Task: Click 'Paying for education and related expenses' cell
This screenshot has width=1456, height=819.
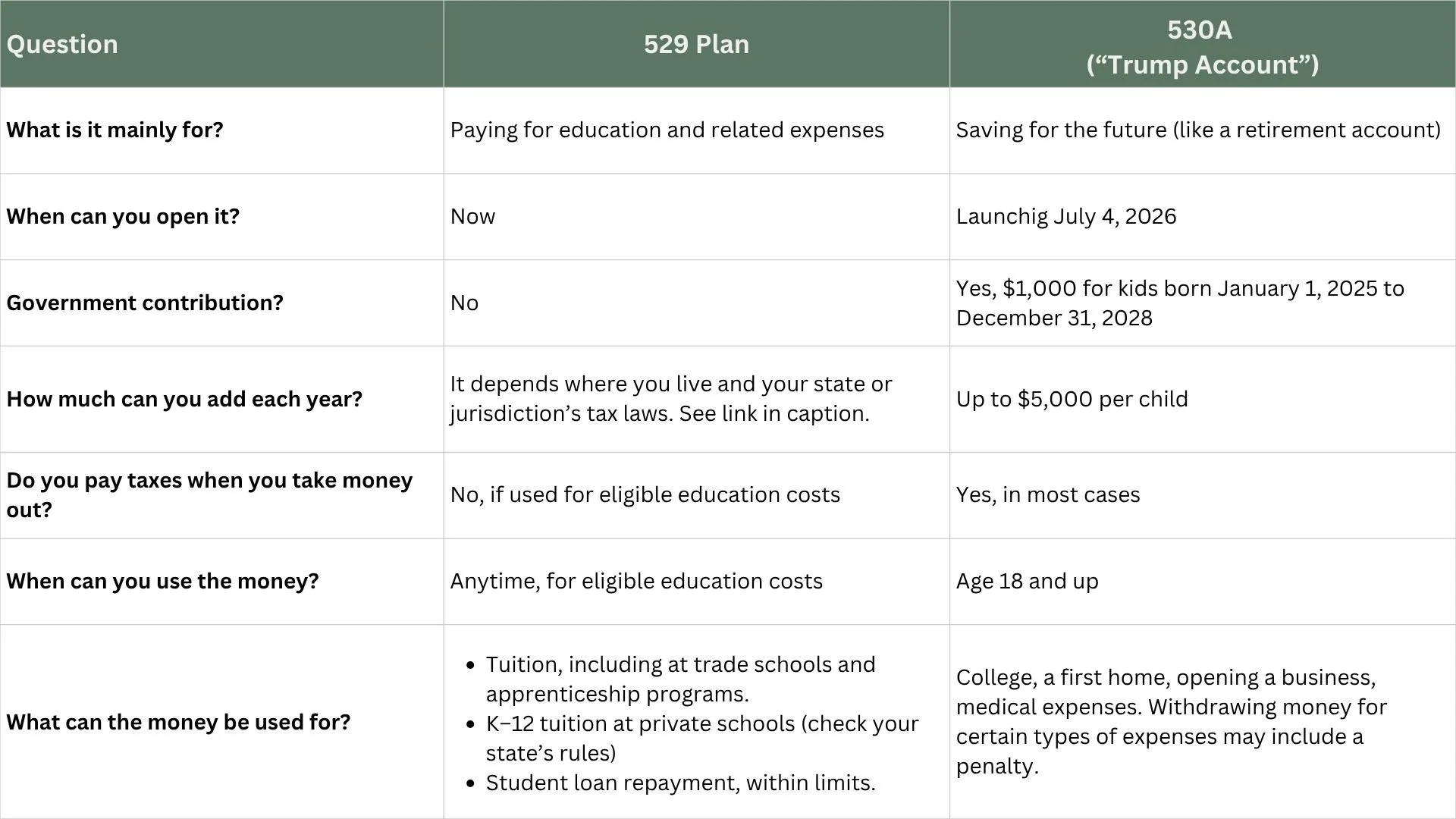Action: 696,130
